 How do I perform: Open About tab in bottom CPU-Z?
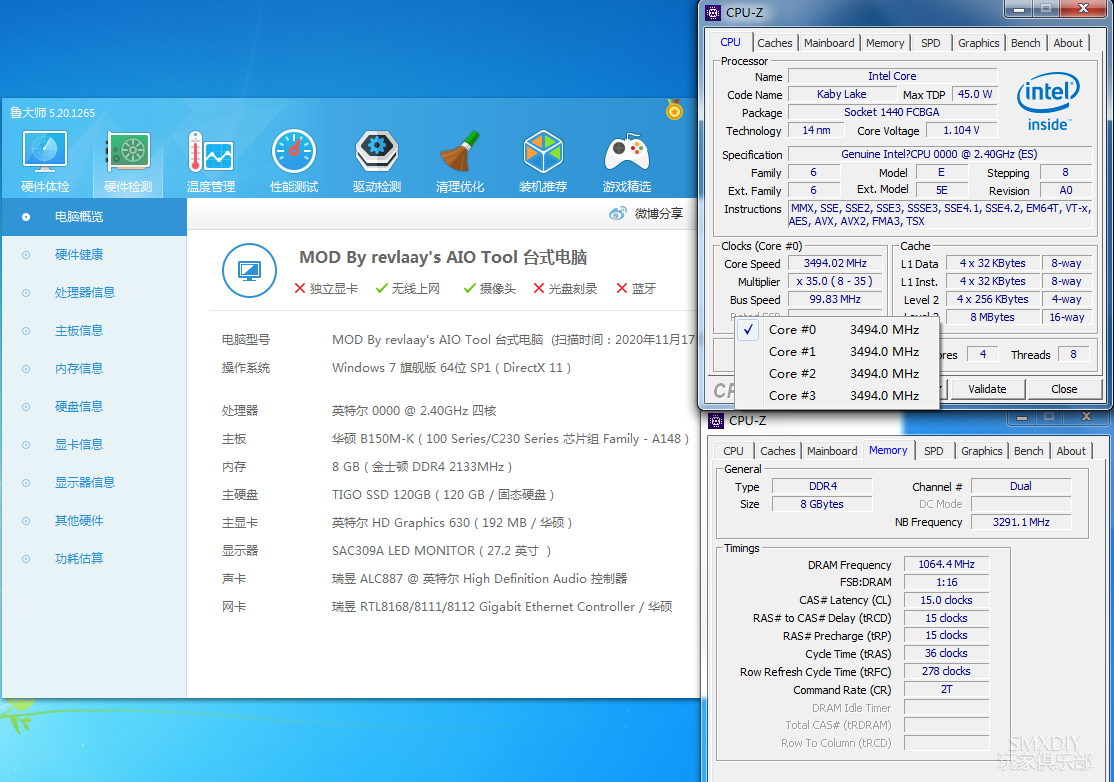coord(1071,451)
